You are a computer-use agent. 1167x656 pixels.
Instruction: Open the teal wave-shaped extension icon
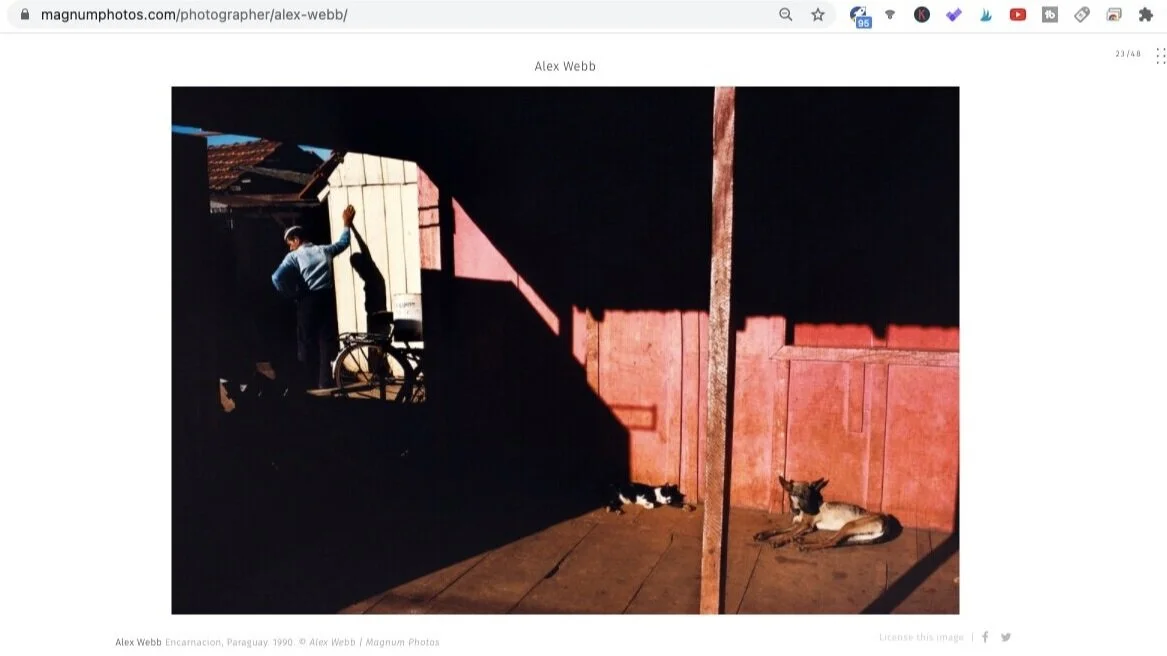click(985, 14)
